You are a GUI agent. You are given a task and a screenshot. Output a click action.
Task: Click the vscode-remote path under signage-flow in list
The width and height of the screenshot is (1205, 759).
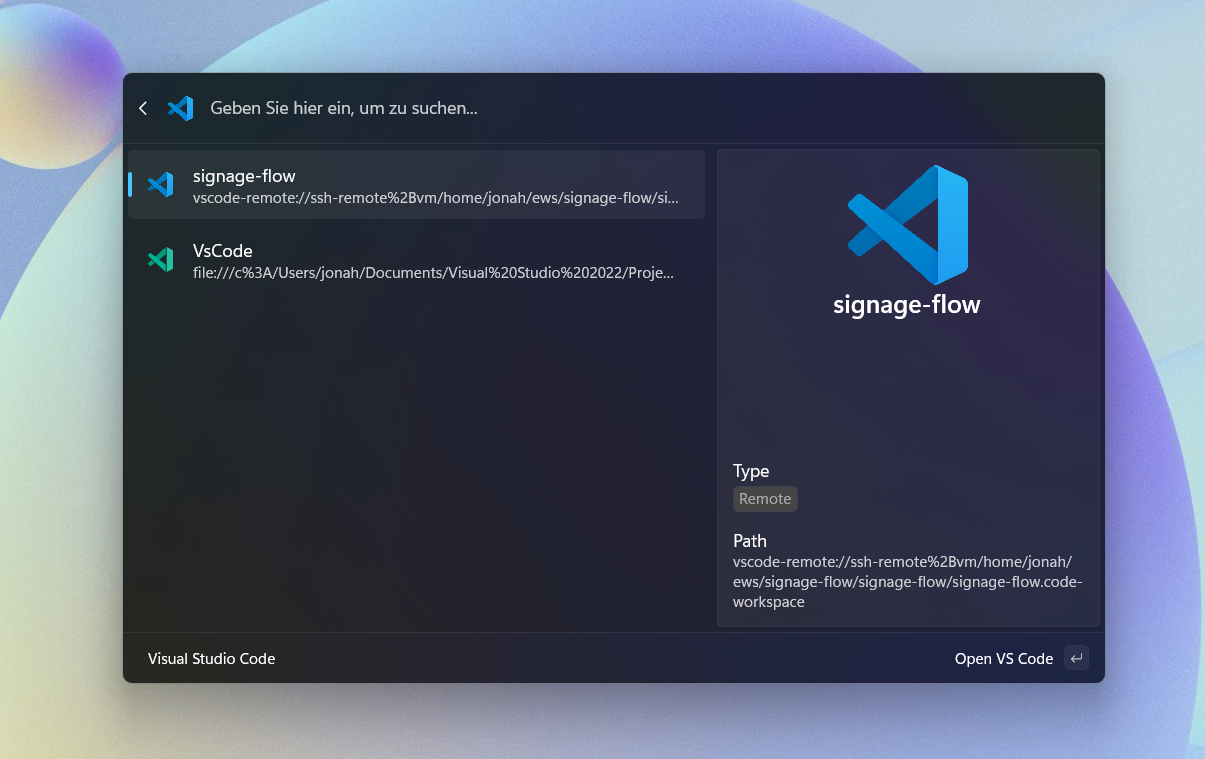436,198
